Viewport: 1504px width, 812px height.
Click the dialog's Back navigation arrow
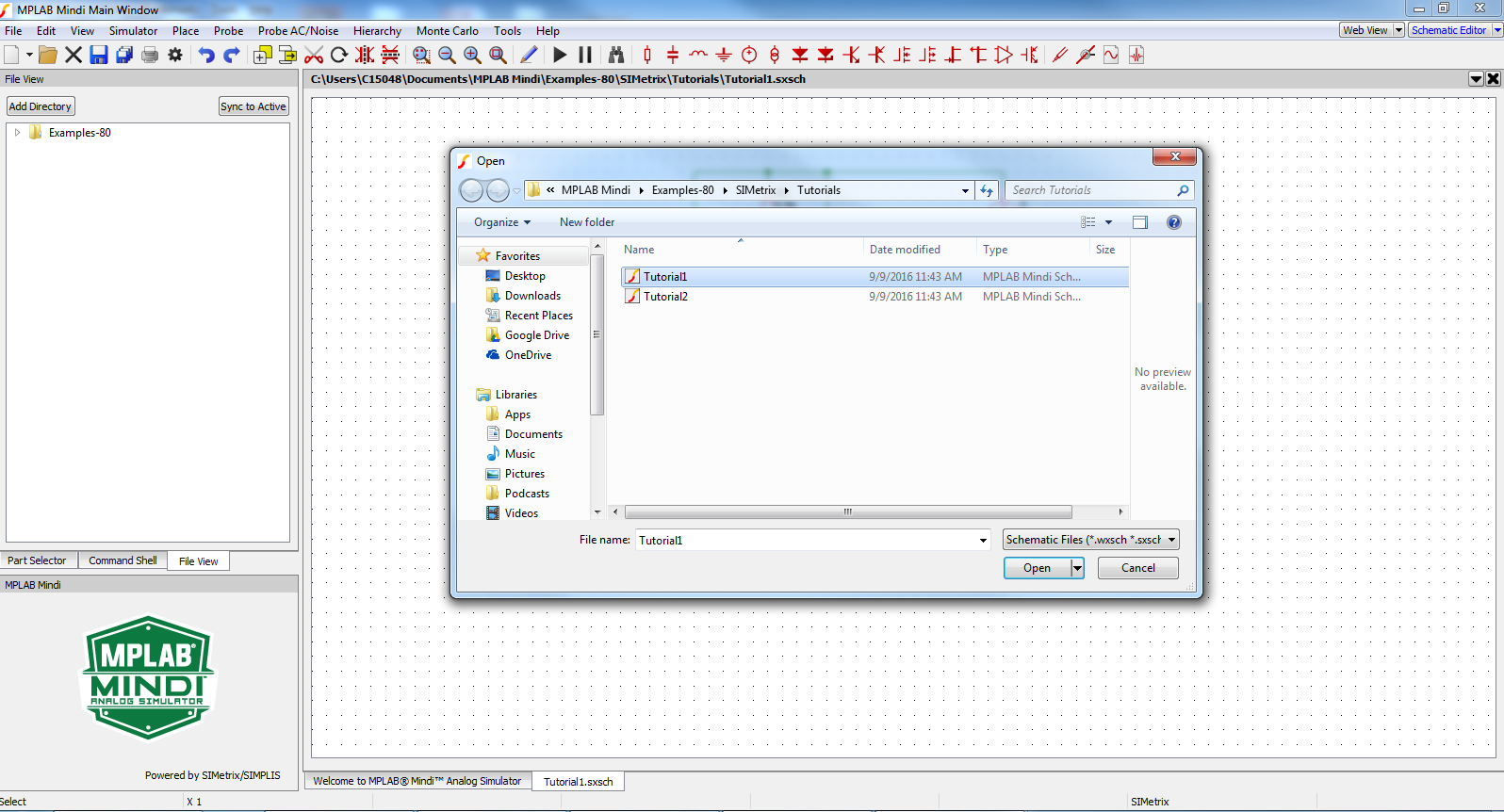(x=471, y=190)
